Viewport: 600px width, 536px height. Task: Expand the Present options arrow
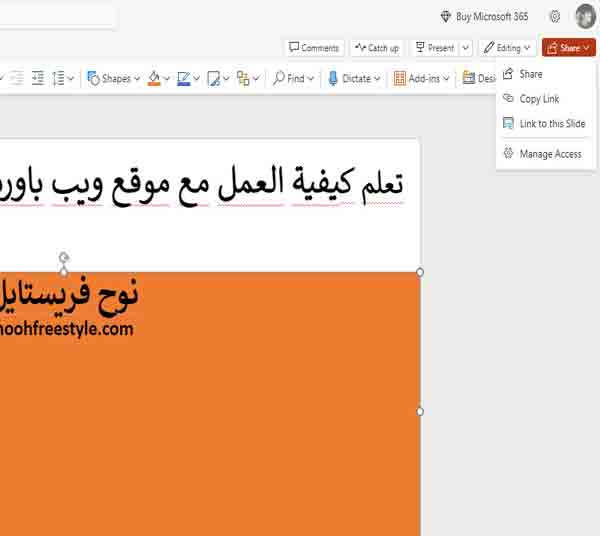(466, 48)
